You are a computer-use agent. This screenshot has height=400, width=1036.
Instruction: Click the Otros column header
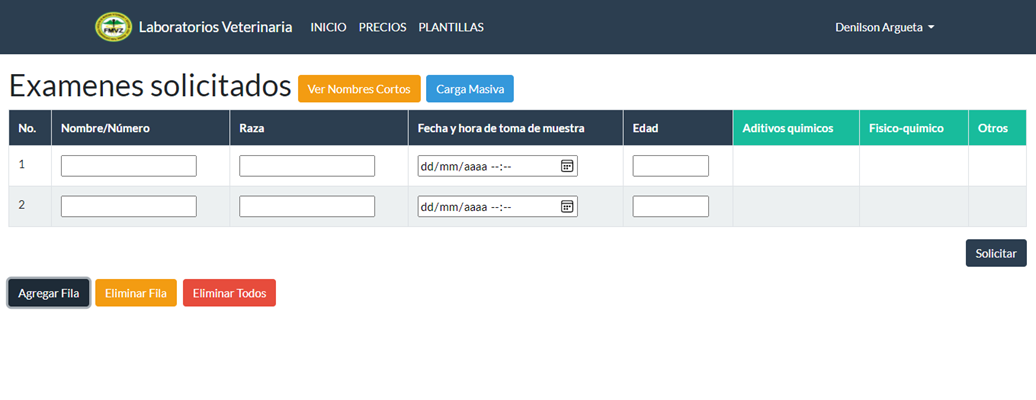click(x=998, y=128)
